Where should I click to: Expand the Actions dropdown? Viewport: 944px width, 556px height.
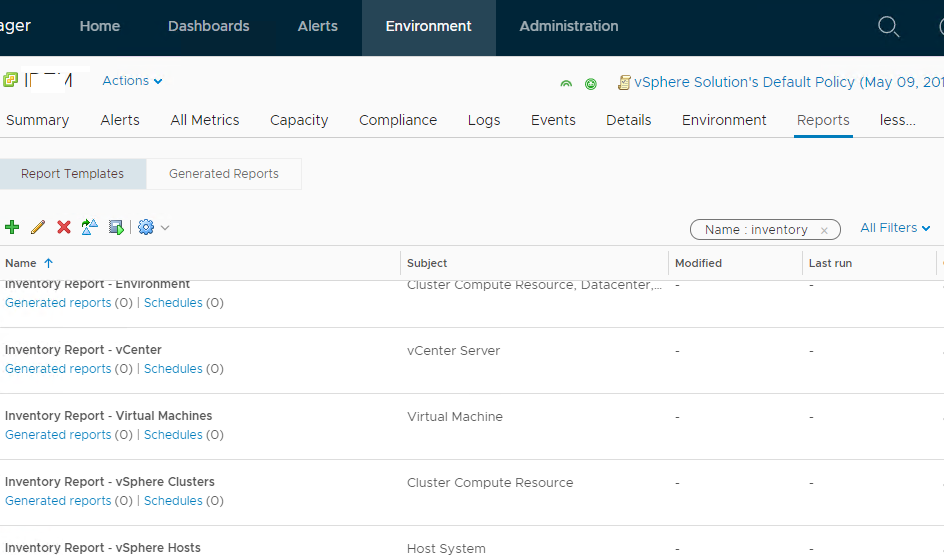132,81
